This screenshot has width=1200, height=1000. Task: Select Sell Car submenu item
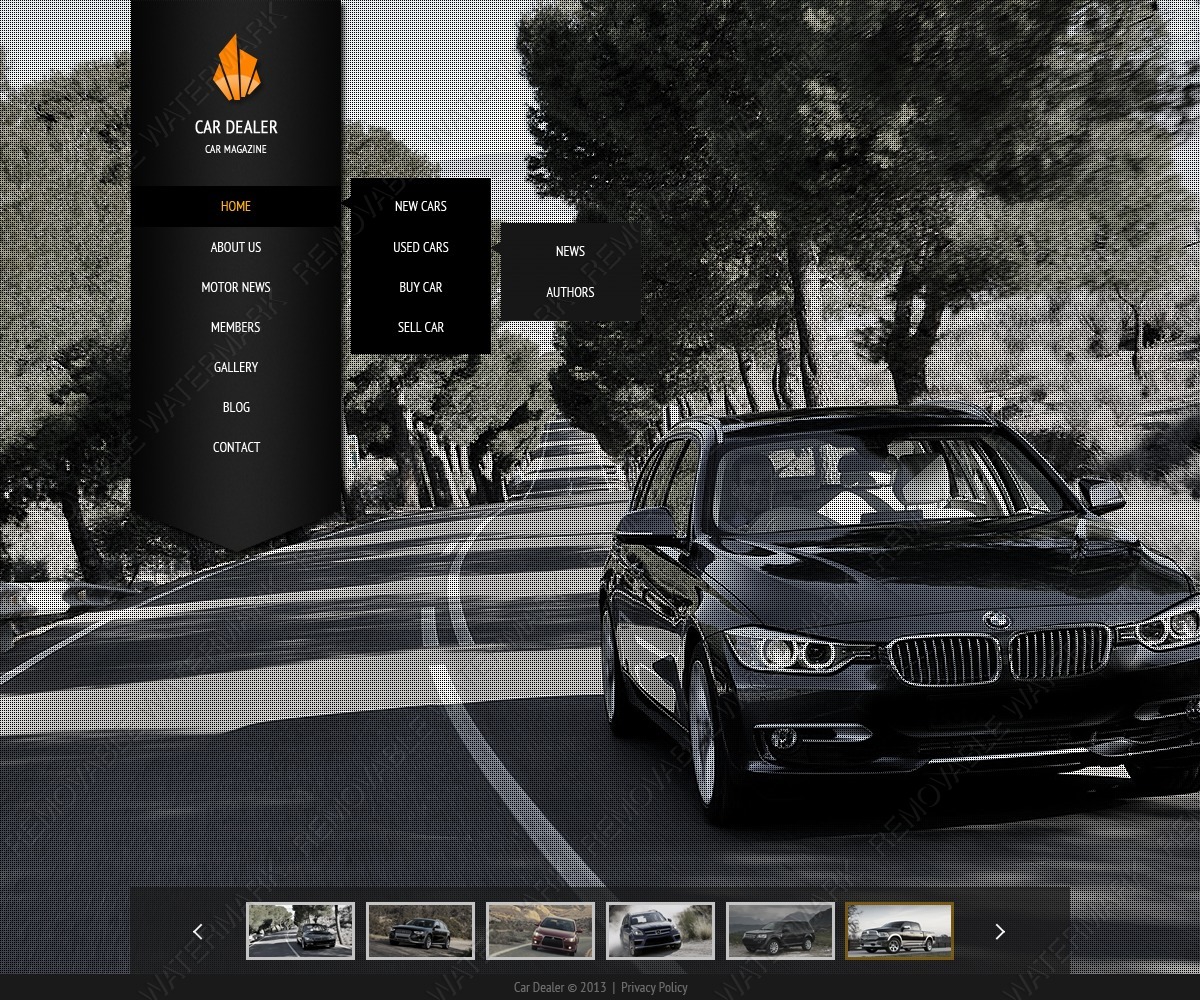(421, 327)
